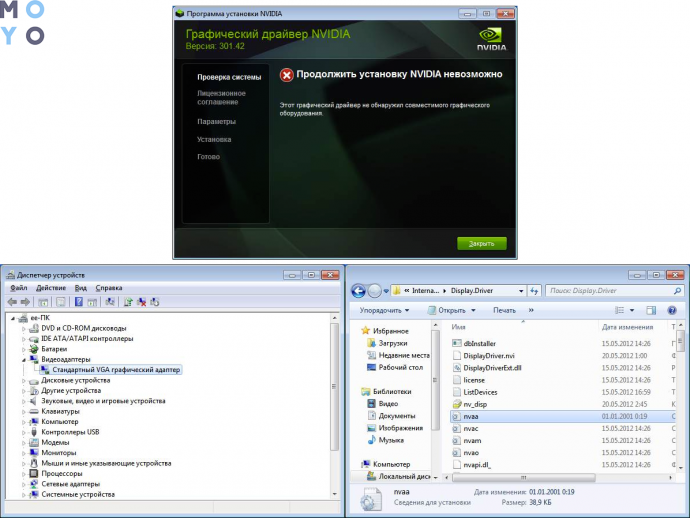Click forward arrow in Device Manager toolbar
This screenshot has height=518, width=690.
(25, 302)
